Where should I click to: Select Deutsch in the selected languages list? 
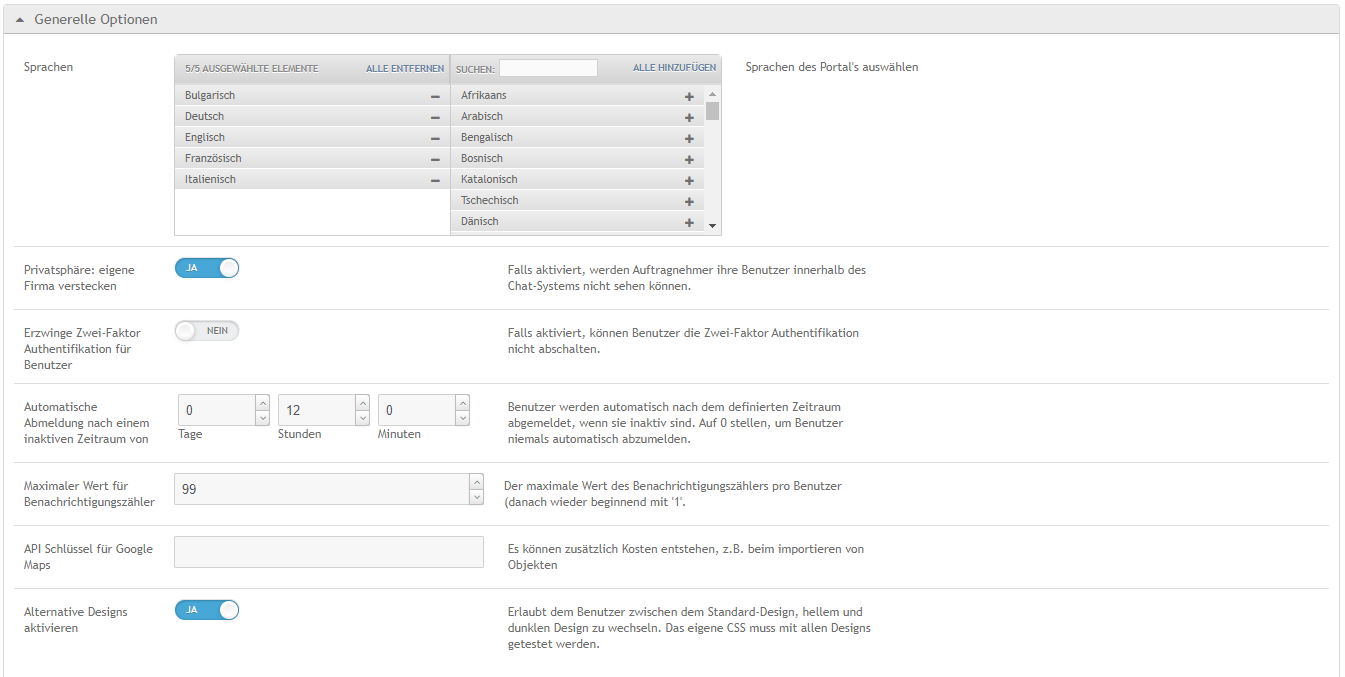(312, 117)
